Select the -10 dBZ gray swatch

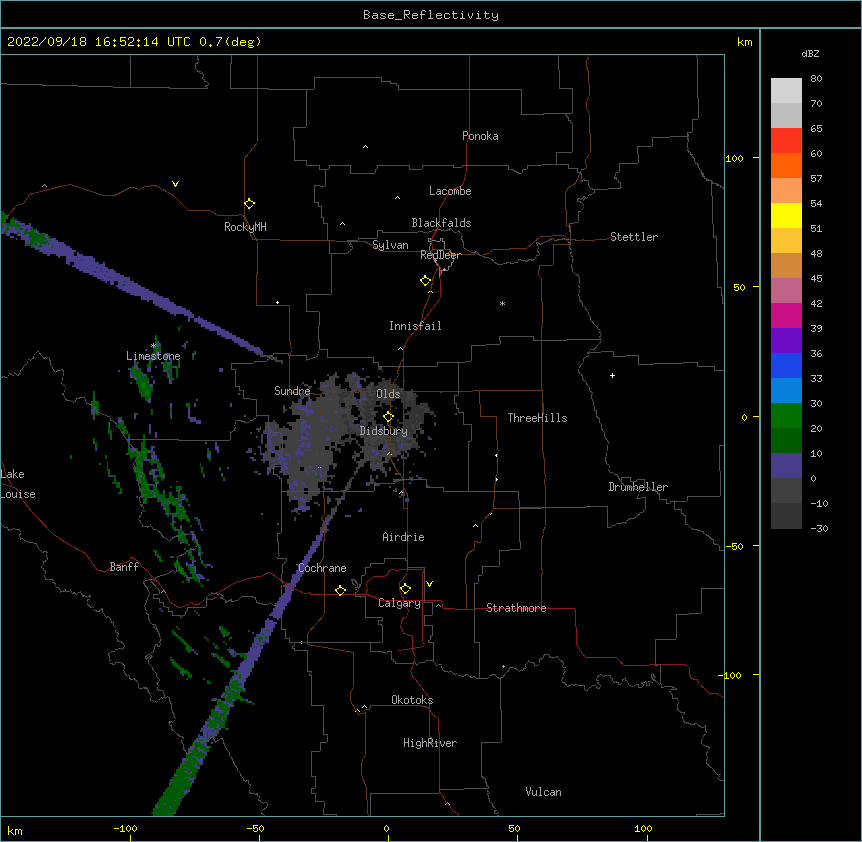pos(786,516)
